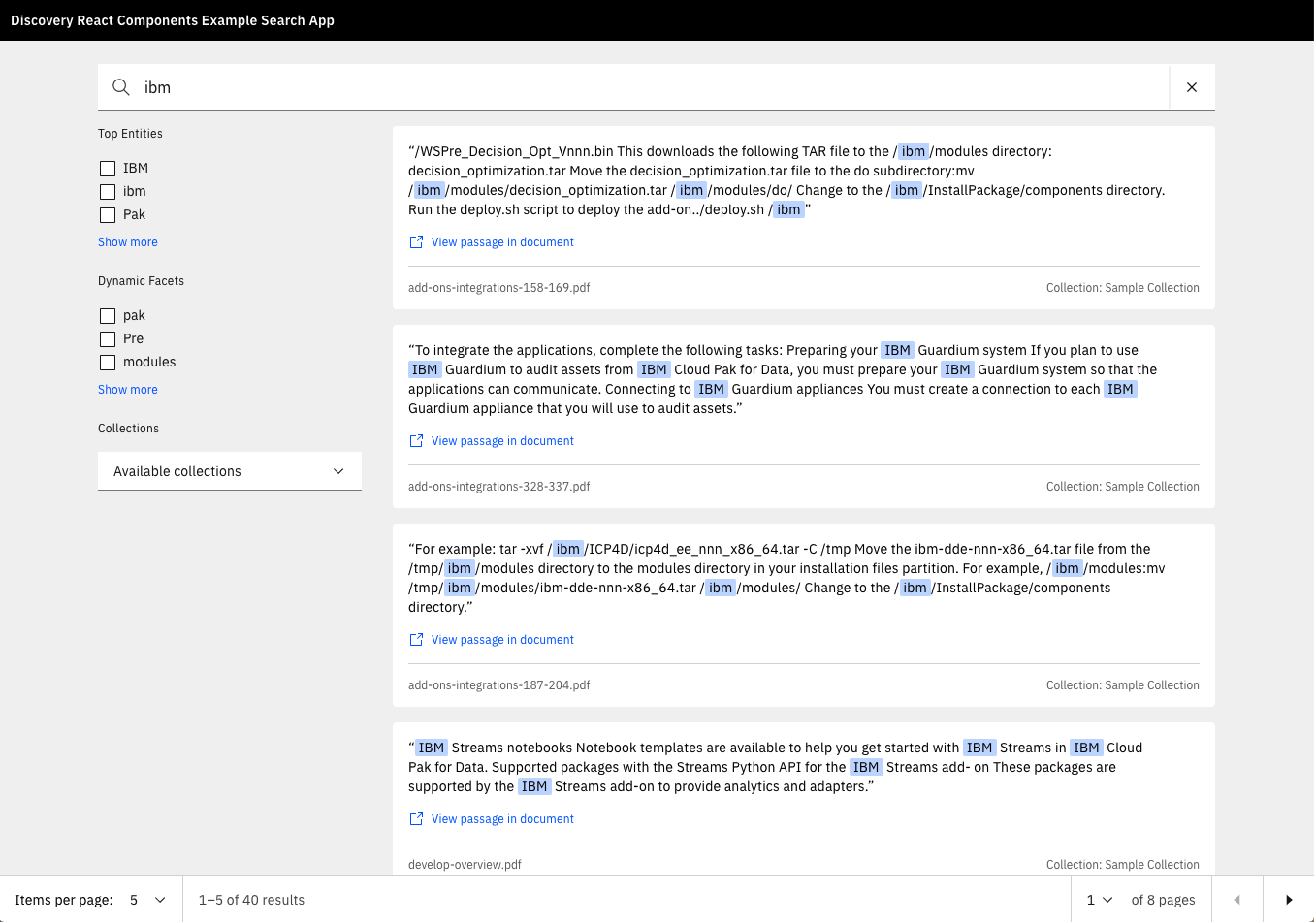The height and width of the screenshot is (923, 1316).
Task: Open the Available collections dropdown
Action: 230,471
